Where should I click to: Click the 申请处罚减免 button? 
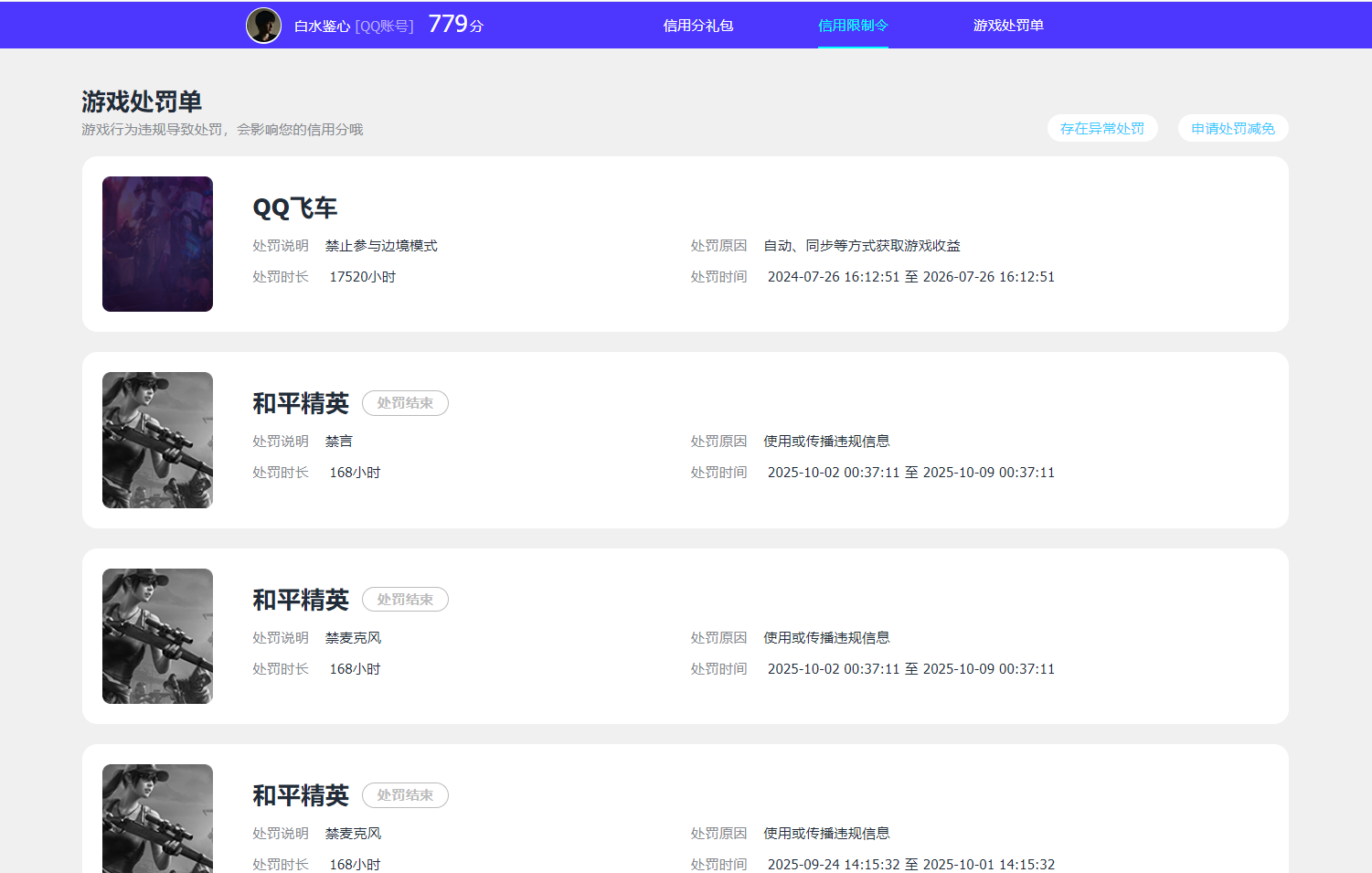(x=1231, y=128)
